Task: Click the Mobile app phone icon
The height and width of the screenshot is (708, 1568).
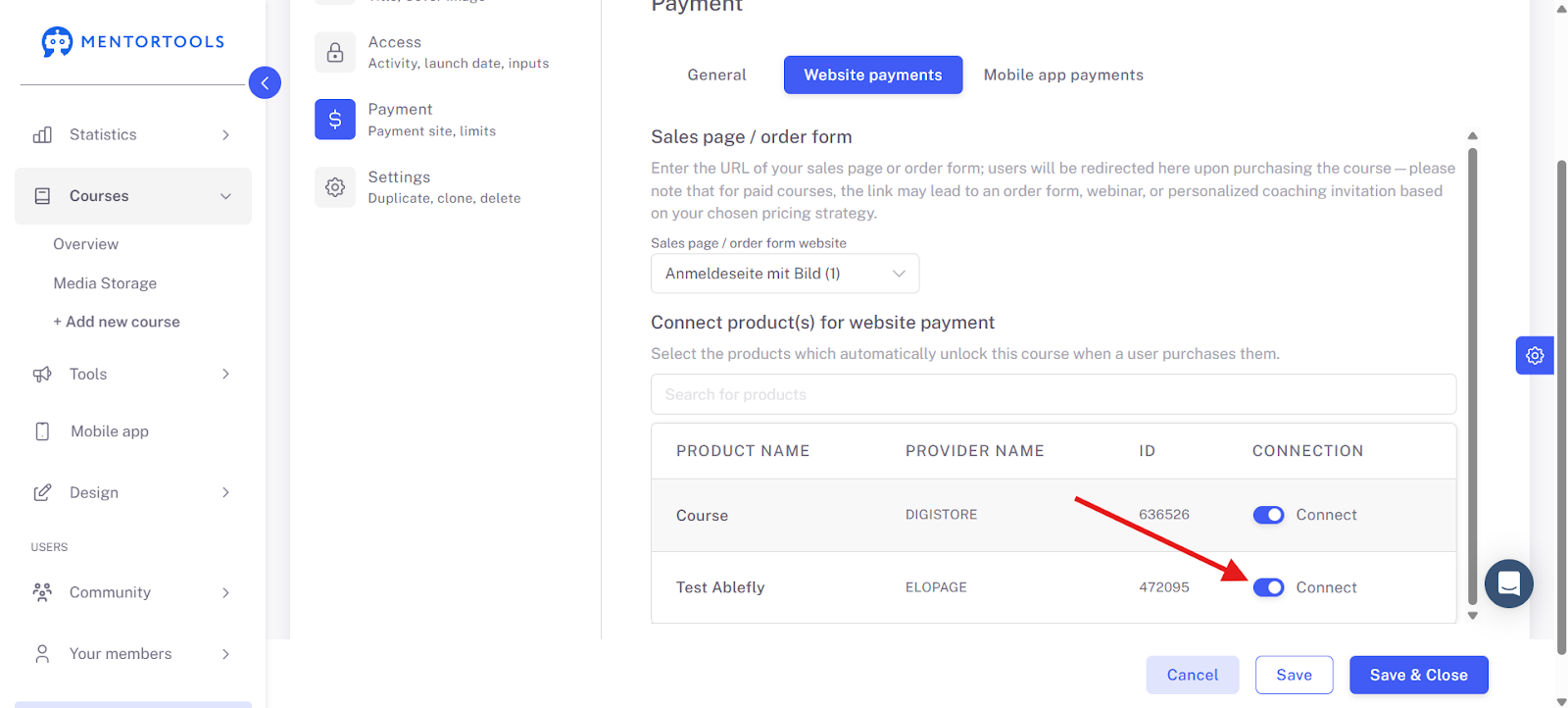Action: point(42,431)
